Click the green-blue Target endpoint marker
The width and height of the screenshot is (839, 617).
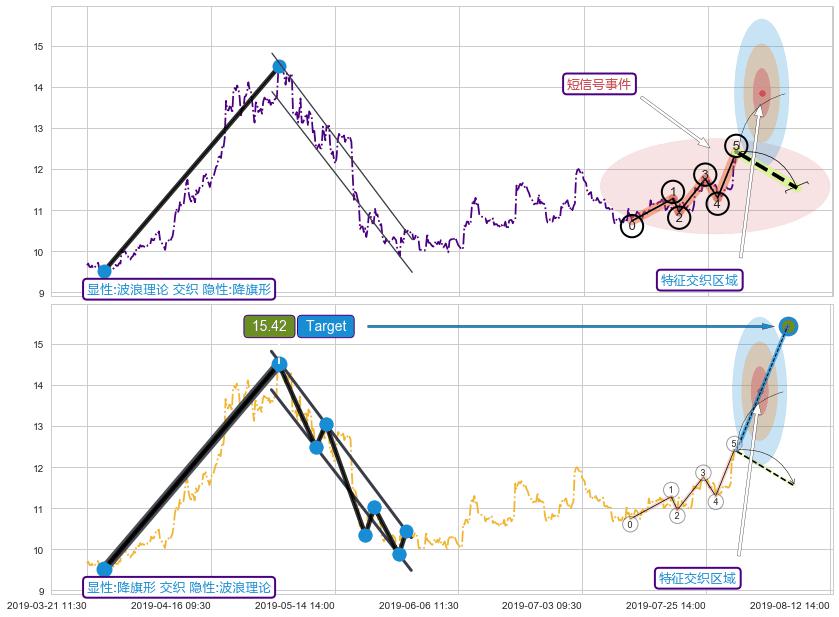pyautogui.click(x=788, y=326)
